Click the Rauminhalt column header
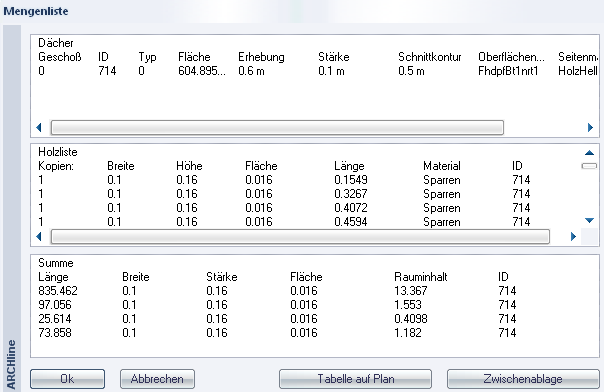 421,277
